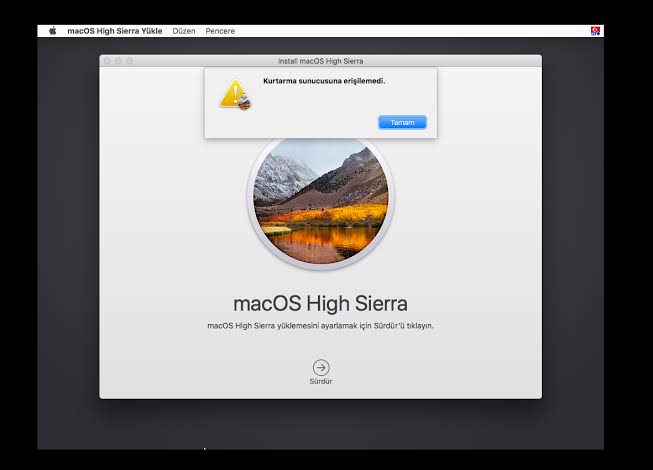Click the 'Install macOS High Sierra' window title
The width and height of the screenshot is (653, 470).
(320, 61)
